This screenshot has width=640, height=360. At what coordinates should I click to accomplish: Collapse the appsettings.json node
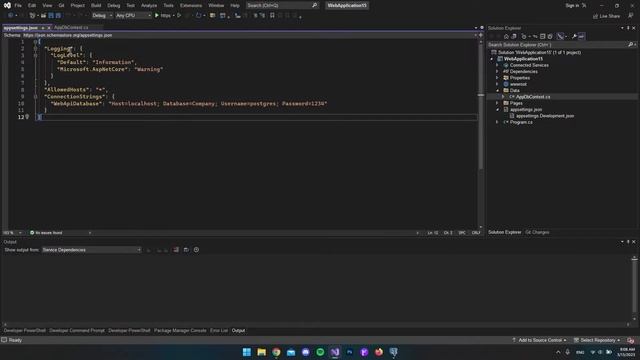point(497,109)
